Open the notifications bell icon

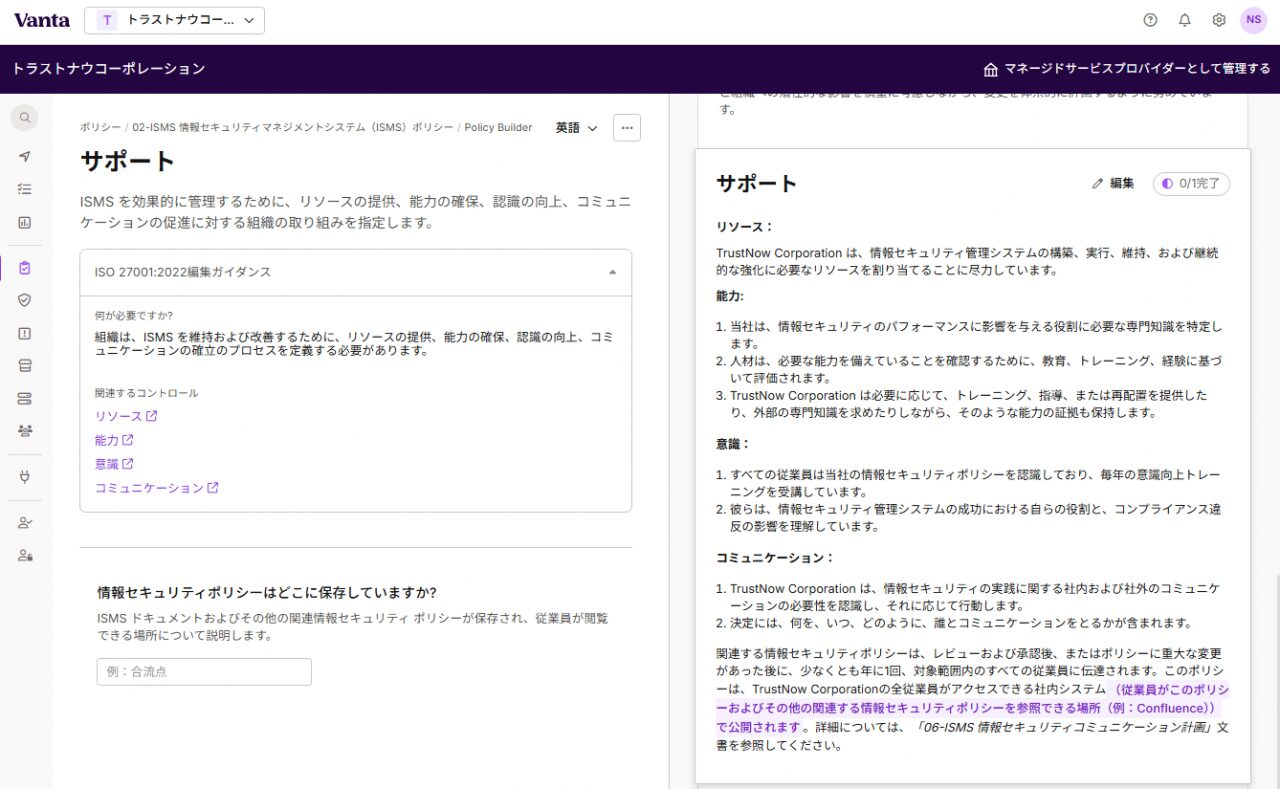(1185, 20)
